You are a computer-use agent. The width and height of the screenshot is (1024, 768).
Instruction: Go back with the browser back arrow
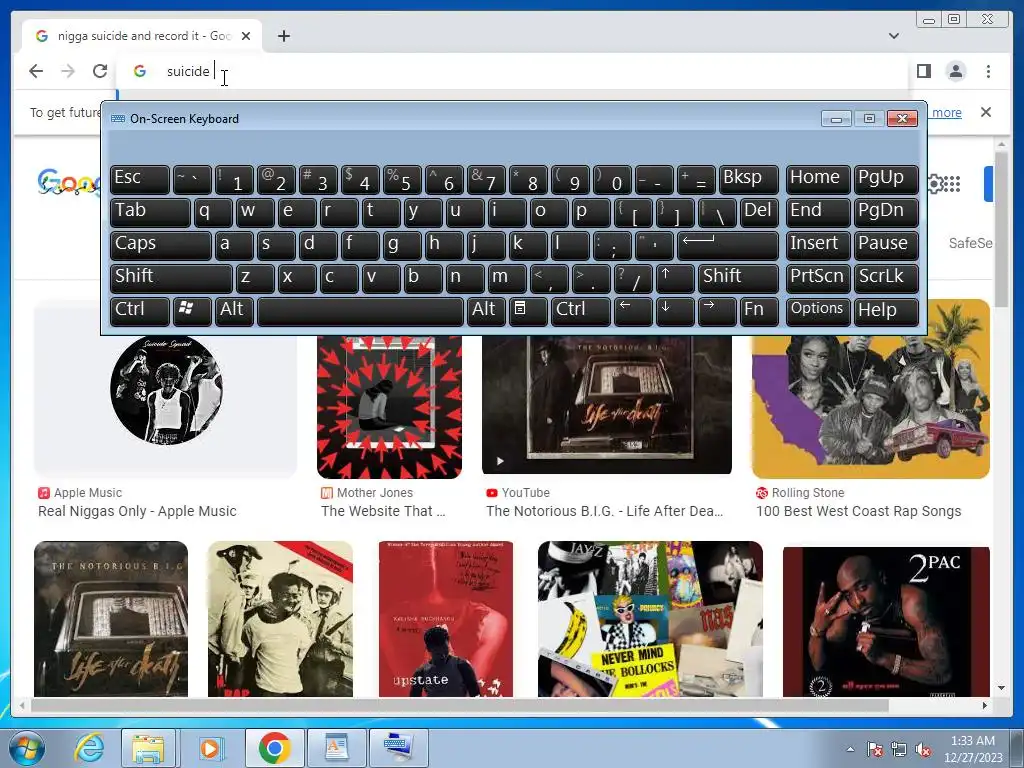tap(36, 71)
